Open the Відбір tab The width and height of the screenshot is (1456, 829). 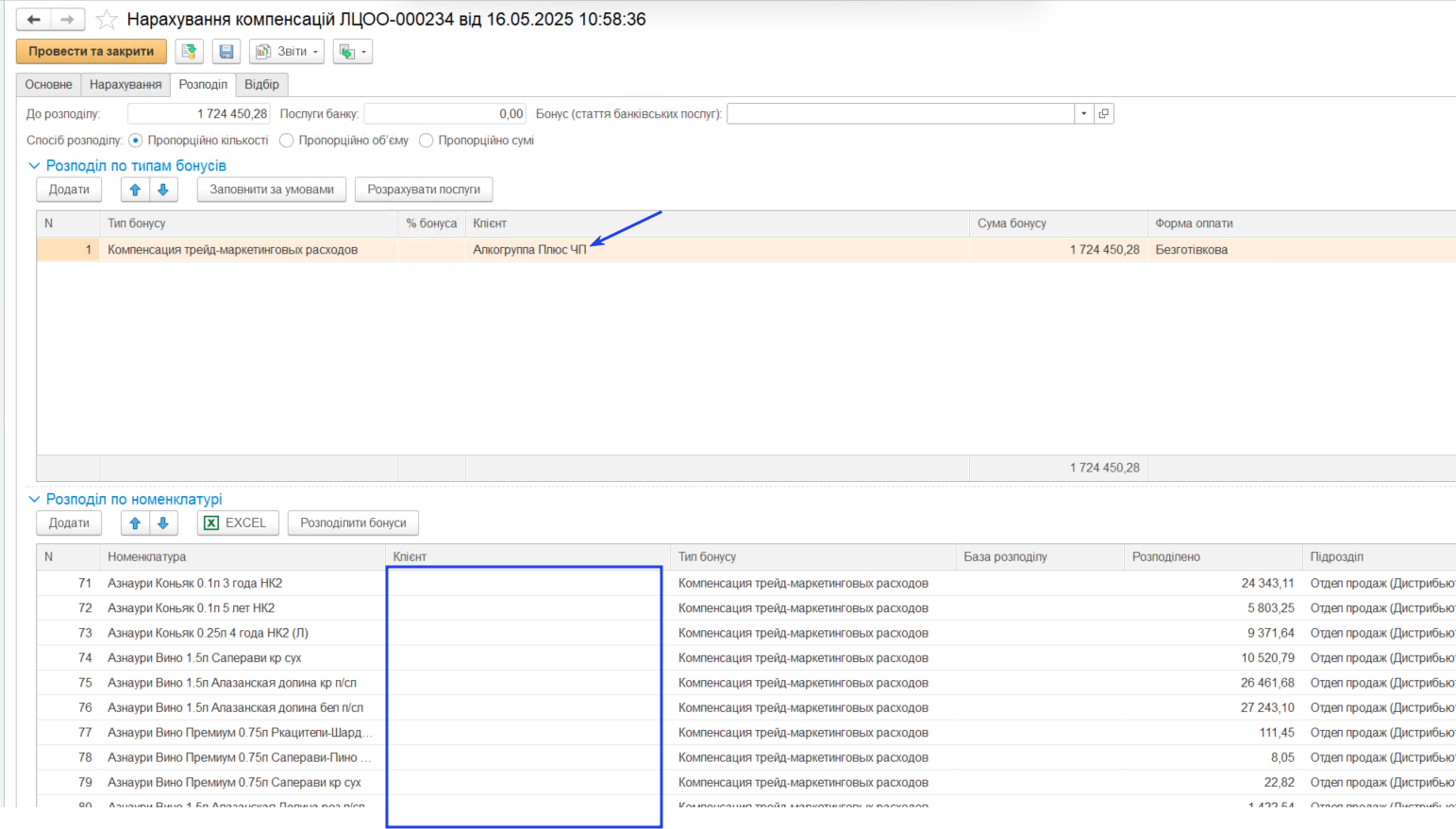[261, 84]
